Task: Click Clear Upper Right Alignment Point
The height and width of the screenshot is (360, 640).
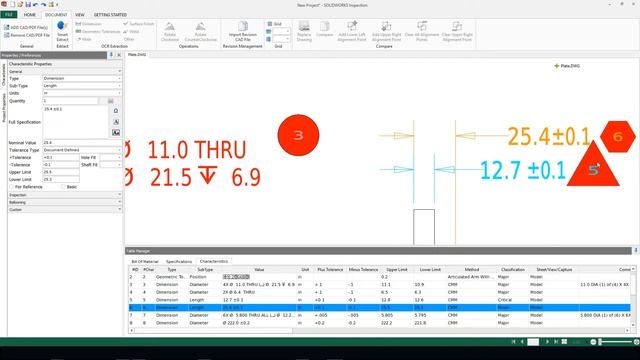Action: pyautogui.click(x=457, y=31)
